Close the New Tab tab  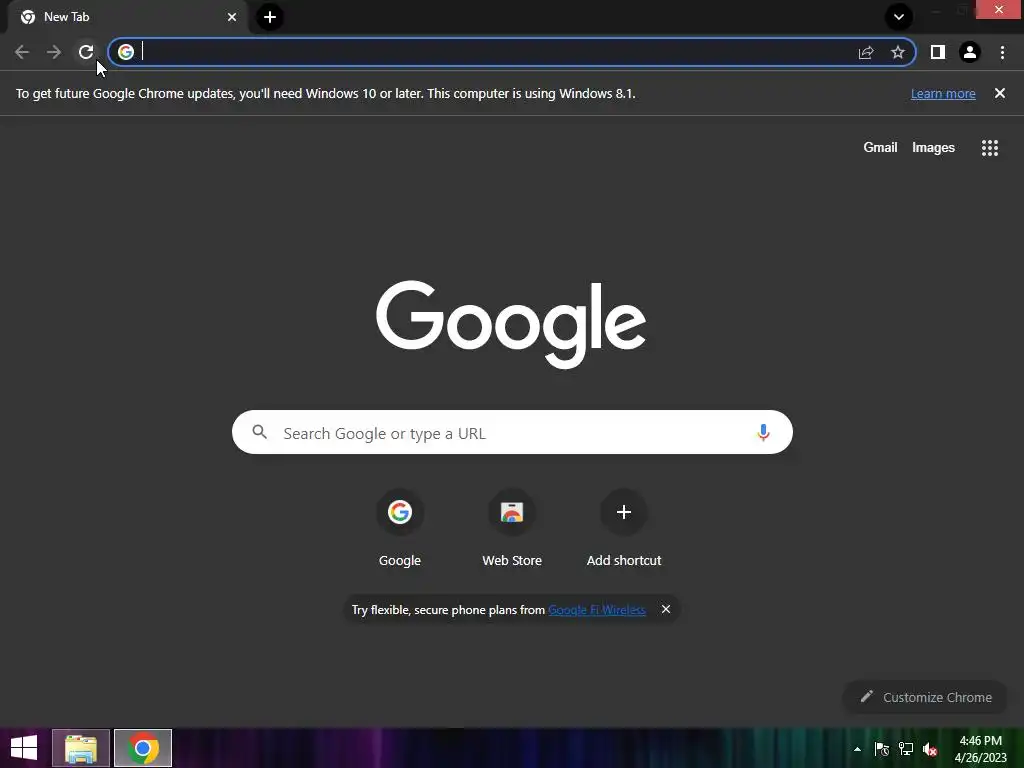pyautogui.click(x=232, y=17)
